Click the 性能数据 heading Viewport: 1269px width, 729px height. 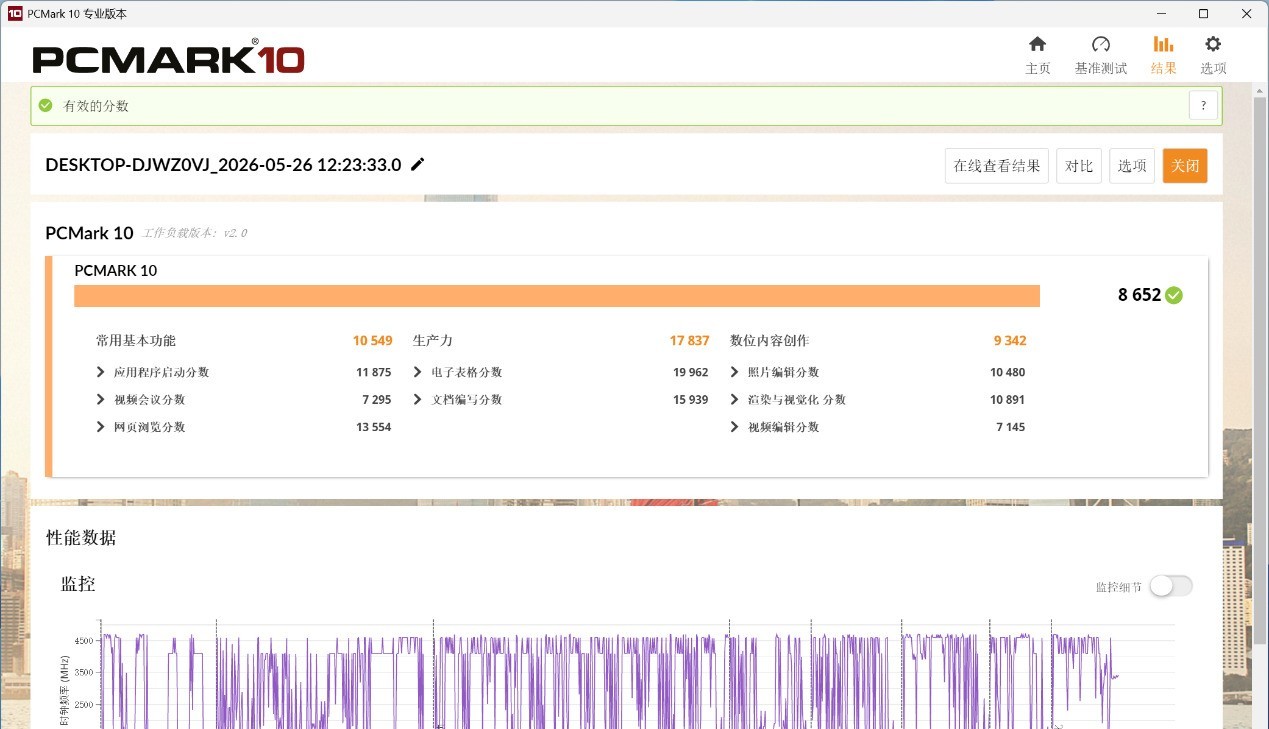(x=81, y=538)
